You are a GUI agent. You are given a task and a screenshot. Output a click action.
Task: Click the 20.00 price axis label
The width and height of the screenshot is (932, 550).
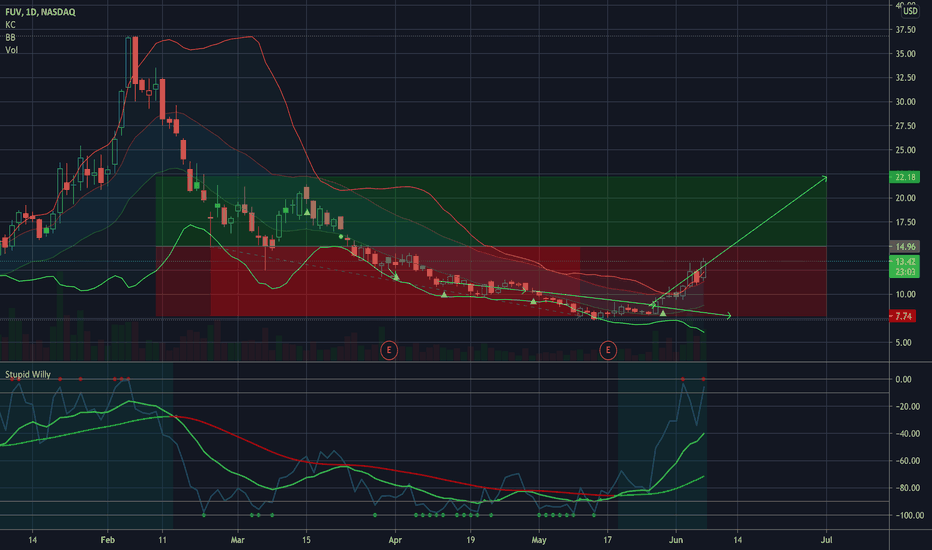click(905, 199)
